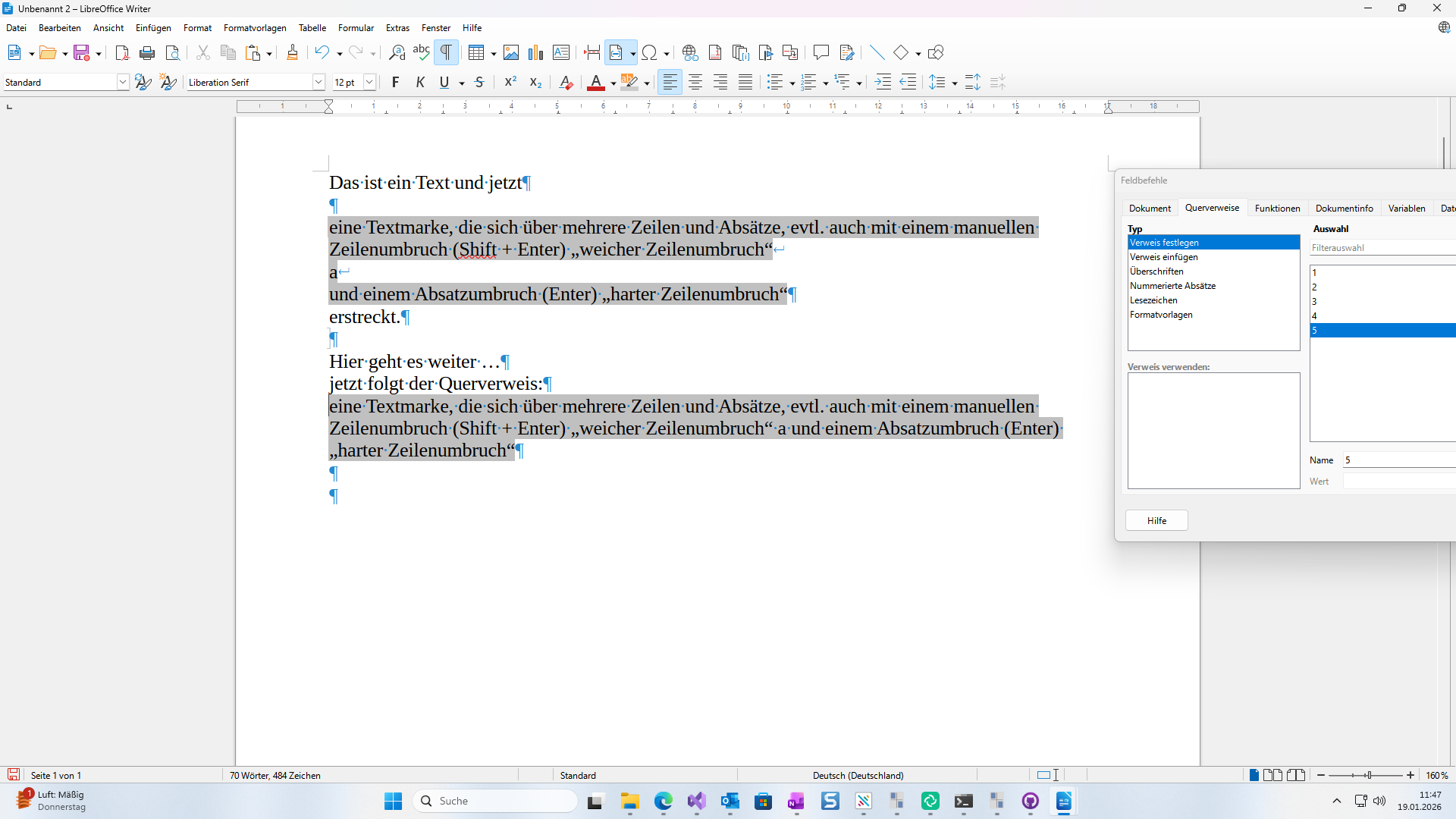Open the Formatvorlagen menu
The height and width of the screenshot is (819, 1456).
point(255,28)
